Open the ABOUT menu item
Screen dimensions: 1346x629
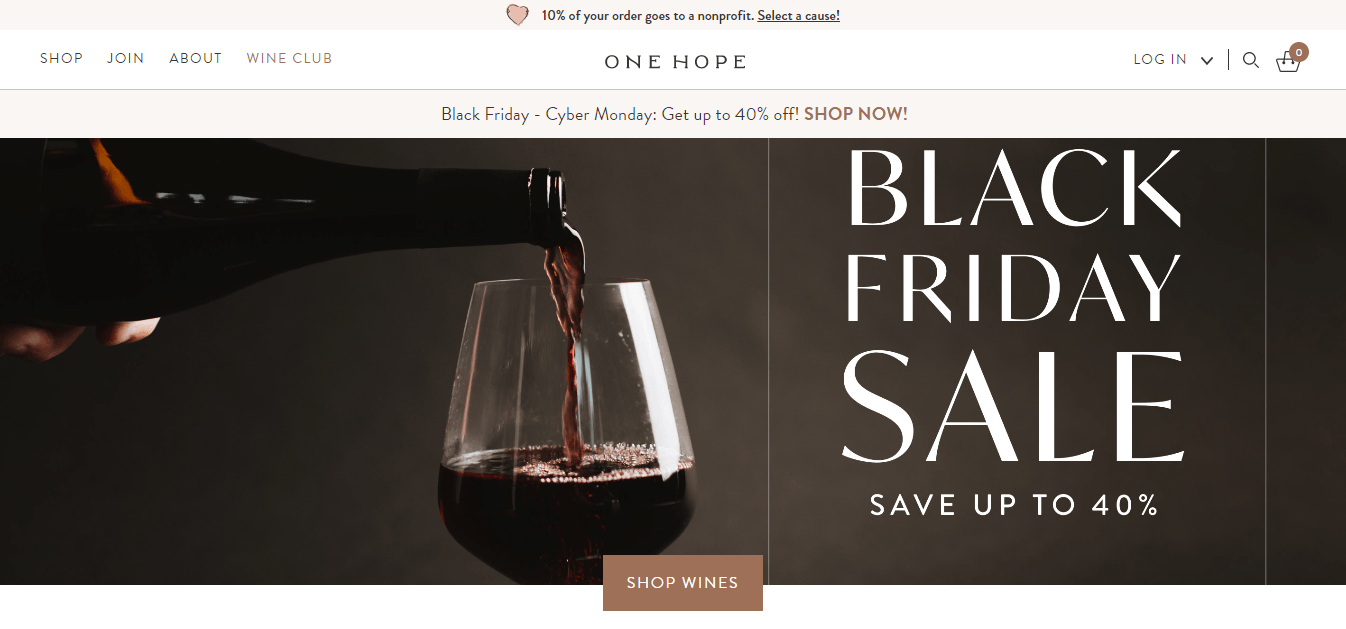195,59
